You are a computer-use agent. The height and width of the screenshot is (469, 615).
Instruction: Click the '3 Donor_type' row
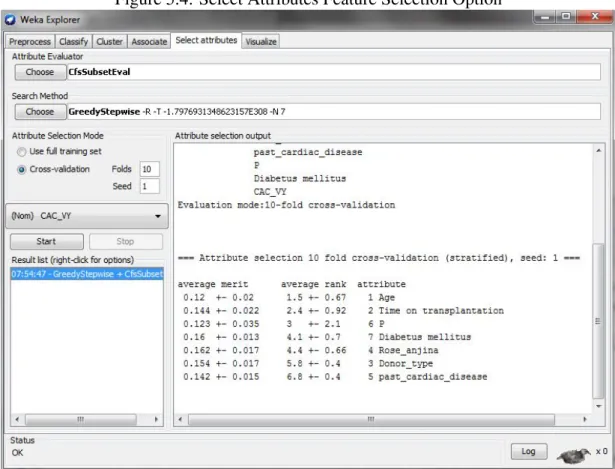click(x=308, y=364)
